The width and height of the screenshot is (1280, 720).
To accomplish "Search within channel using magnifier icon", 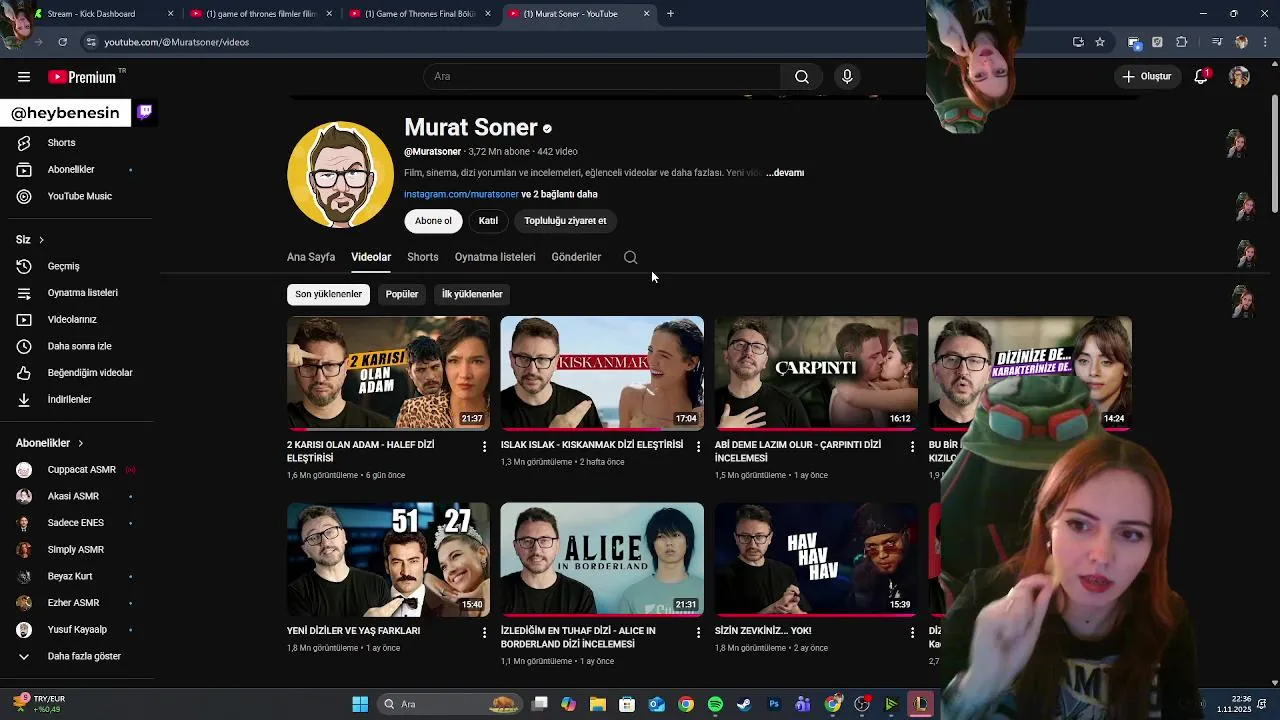I will (630, 258).
